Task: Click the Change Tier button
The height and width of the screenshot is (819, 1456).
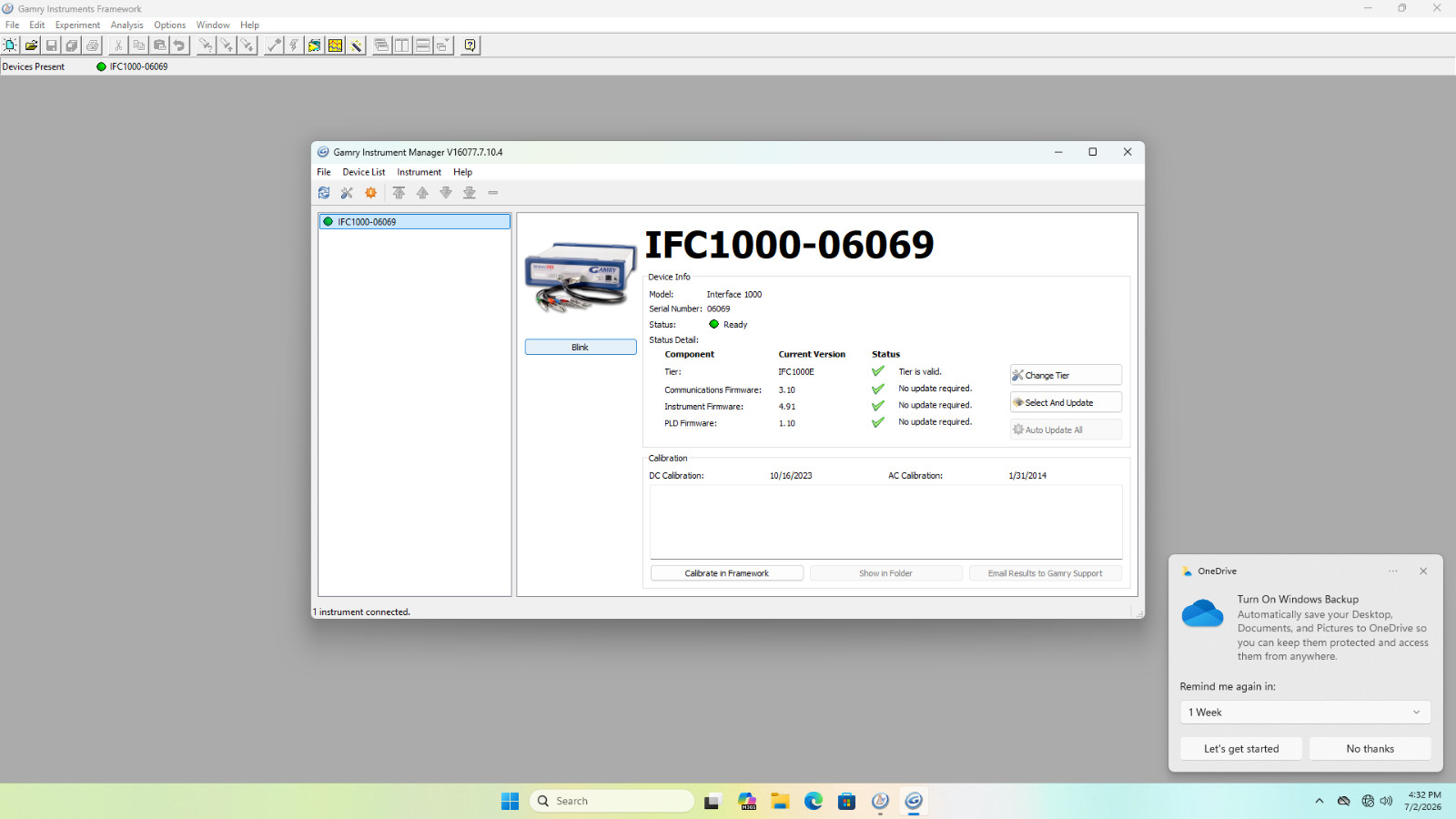Action: (1066, 375)
